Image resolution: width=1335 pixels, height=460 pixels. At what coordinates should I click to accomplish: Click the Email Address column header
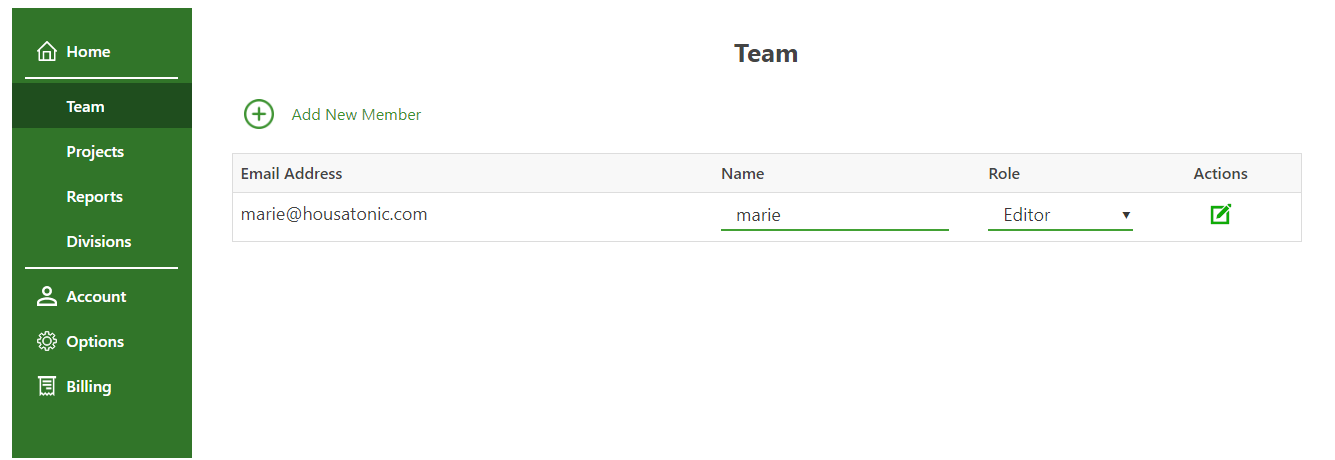point(291,173)
